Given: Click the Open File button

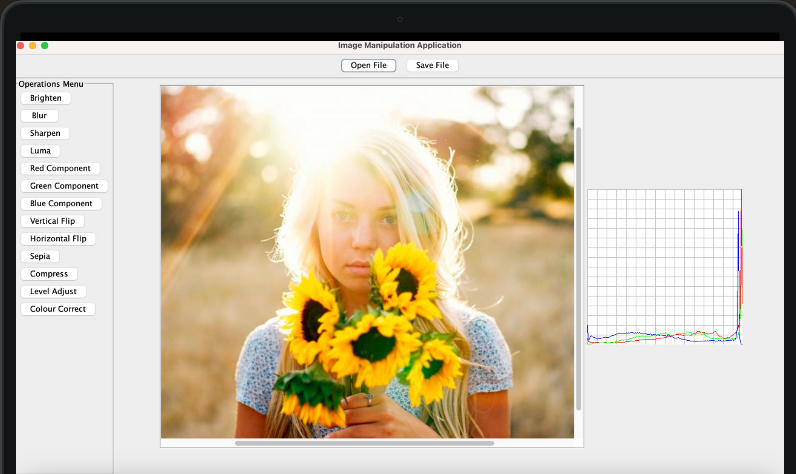Looking at the screenshot, I should point(369,65).
